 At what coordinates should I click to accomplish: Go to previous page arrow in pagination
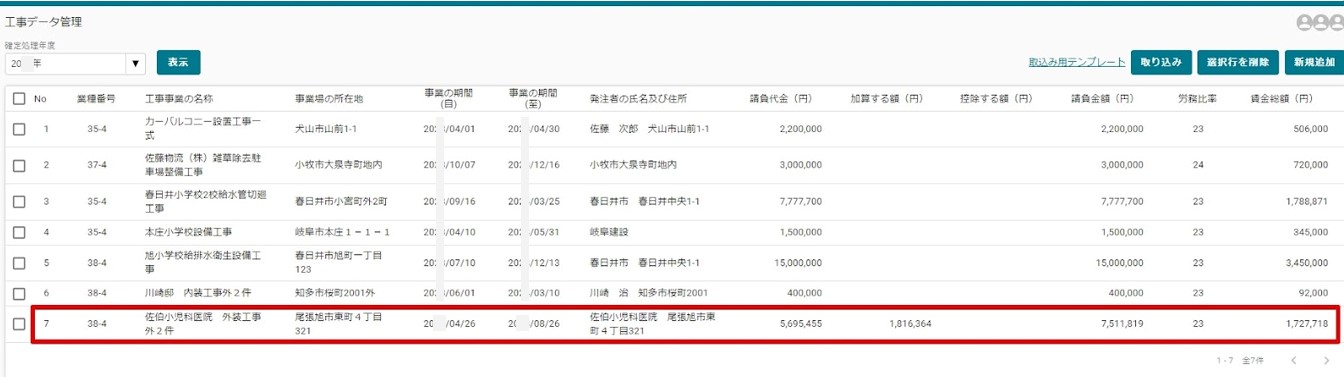(1294, 360)
